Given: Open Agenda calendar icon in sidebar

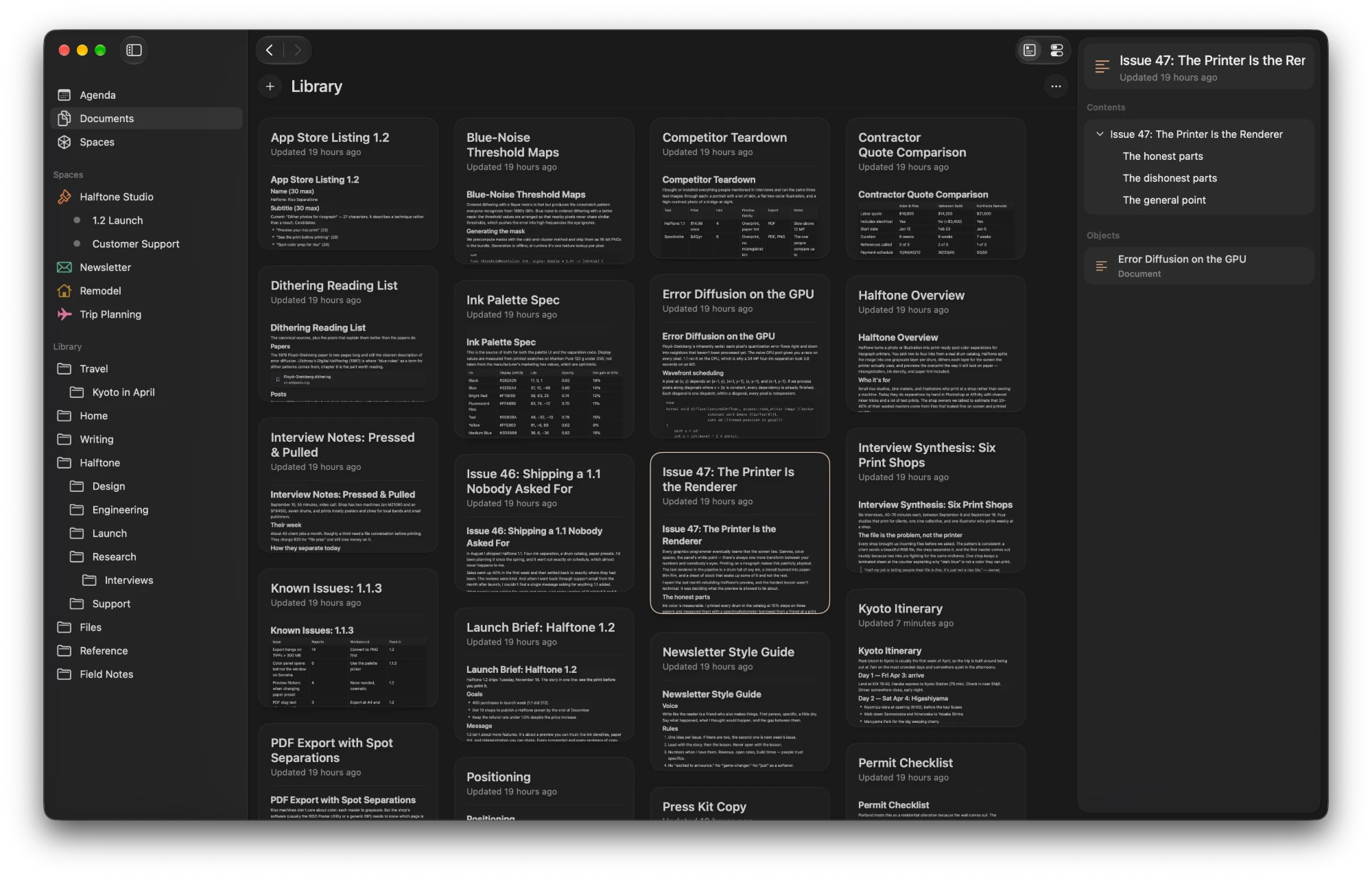Looking at the screenshot, I should (64, 95).
